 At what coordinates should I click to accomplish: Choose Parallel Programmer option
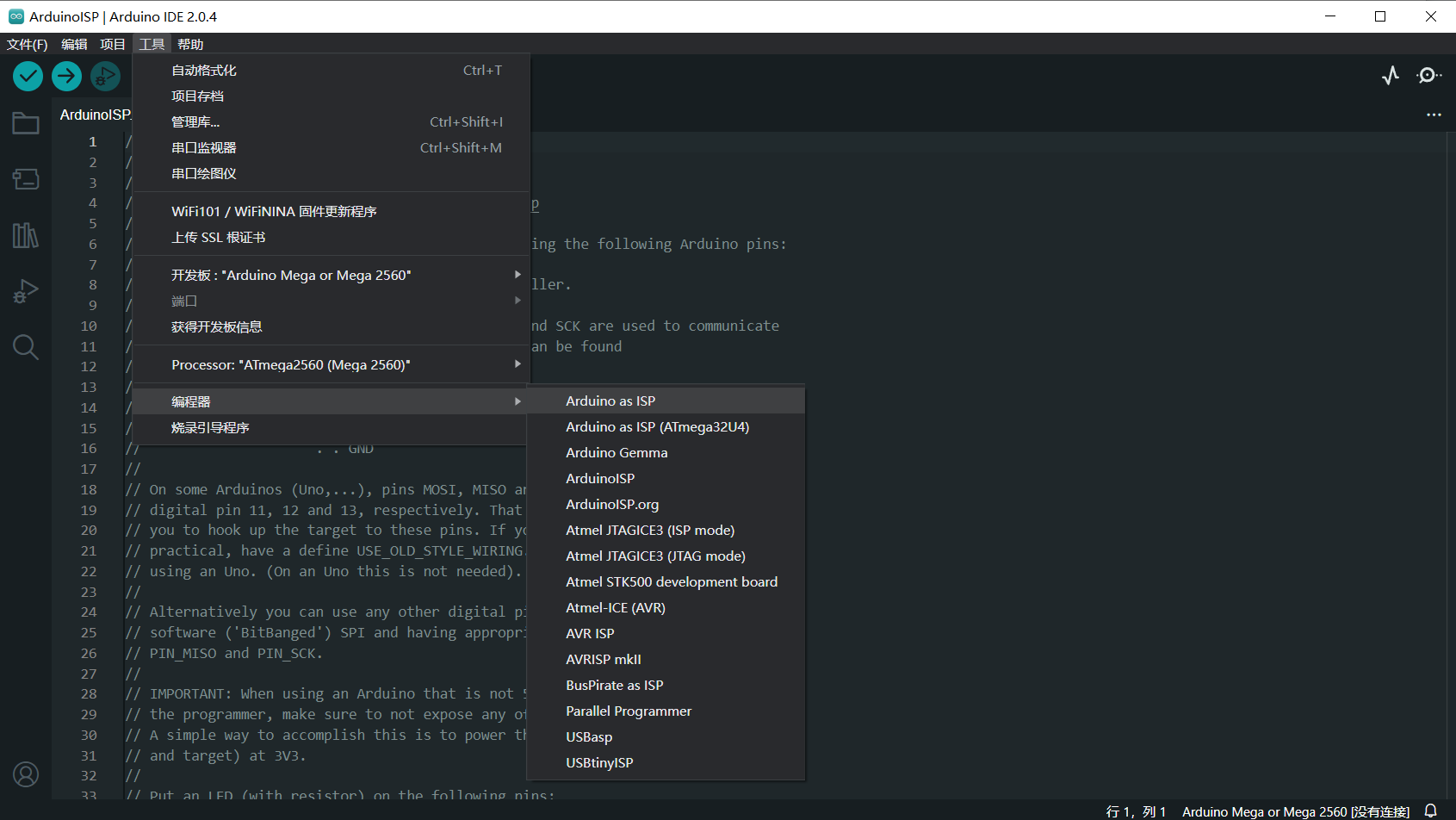point(666,711)
